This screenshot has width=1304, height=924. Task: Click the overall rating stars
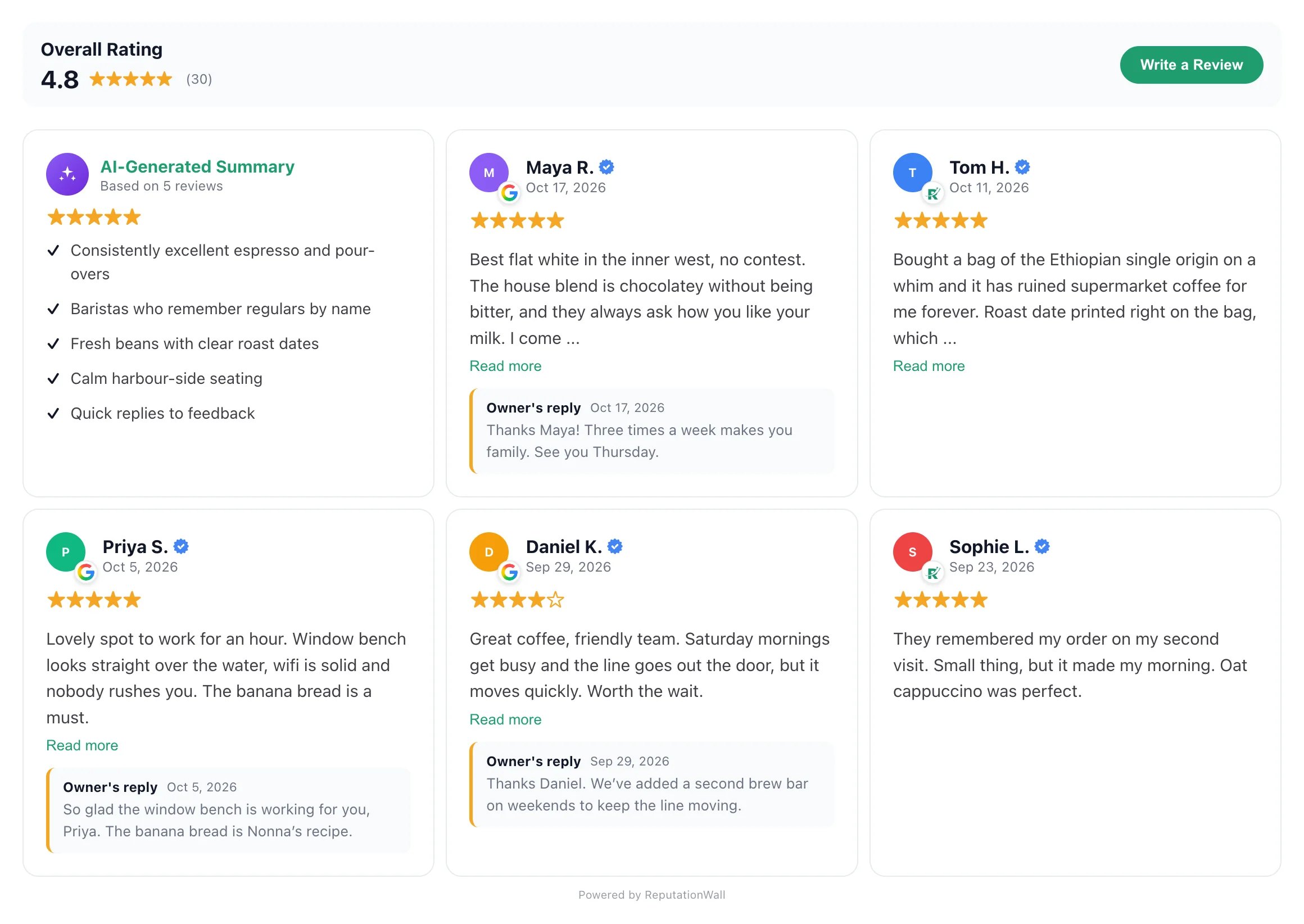131,79
